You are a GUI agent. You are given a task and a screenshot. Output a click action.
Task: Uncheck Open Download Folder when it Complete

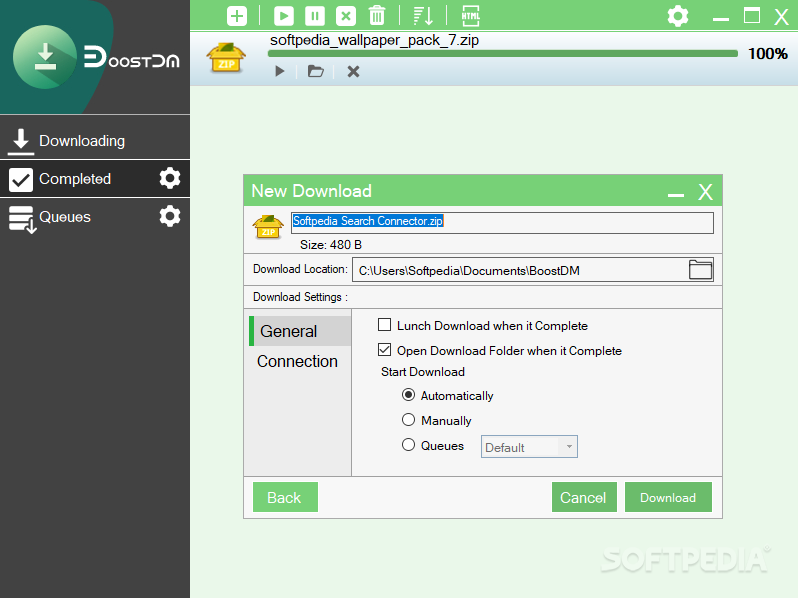point(384,350)
